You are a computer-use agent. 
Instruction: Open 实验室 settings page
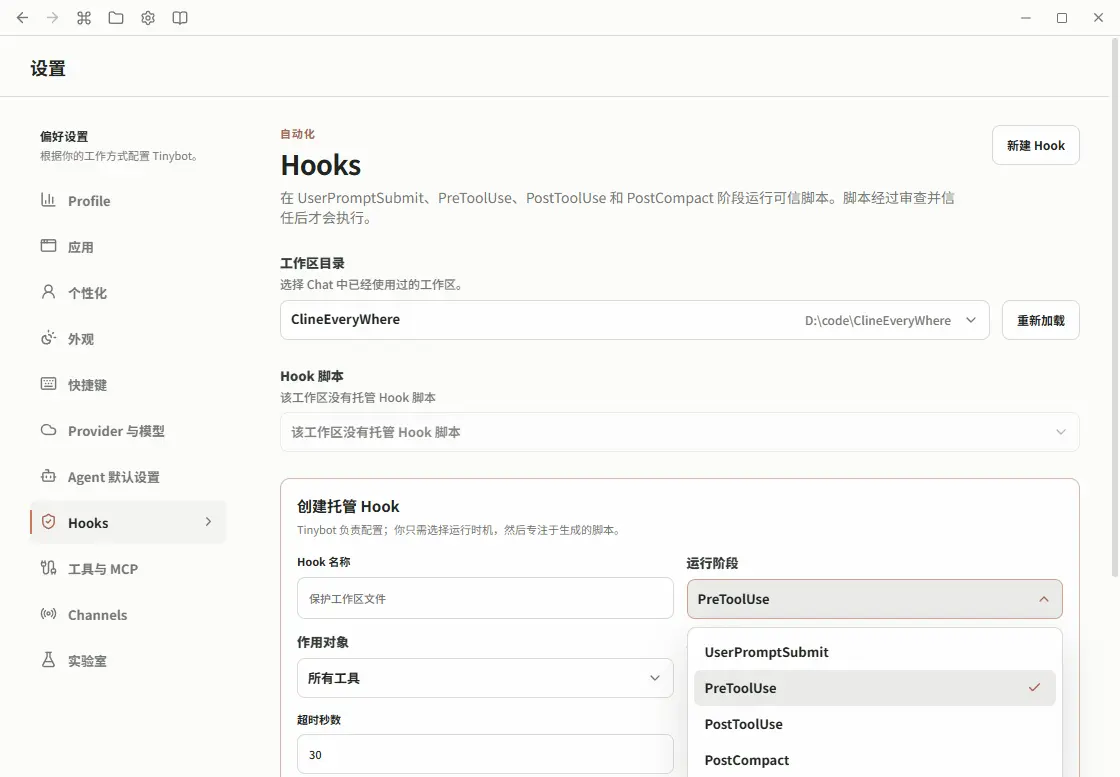coord(128,661)
